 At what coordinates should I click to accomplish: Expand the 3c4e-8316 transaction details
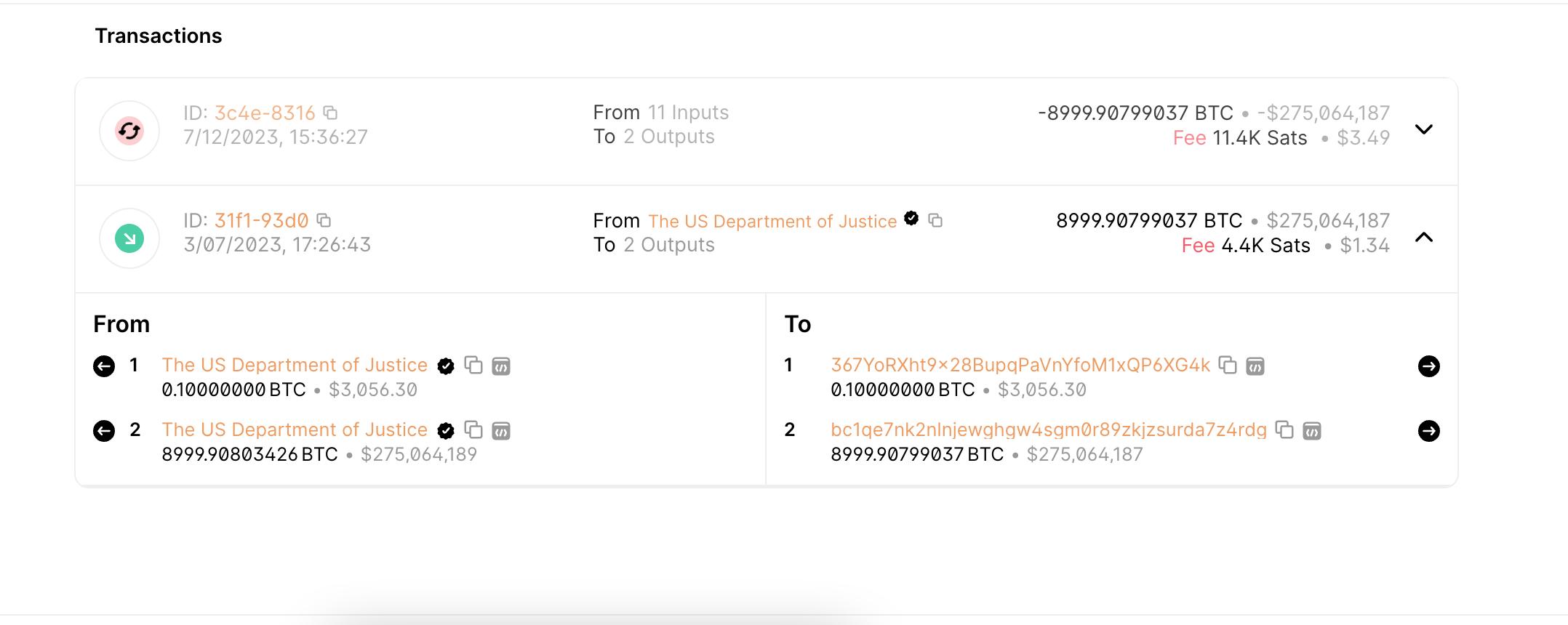(x=1424, y=129)
